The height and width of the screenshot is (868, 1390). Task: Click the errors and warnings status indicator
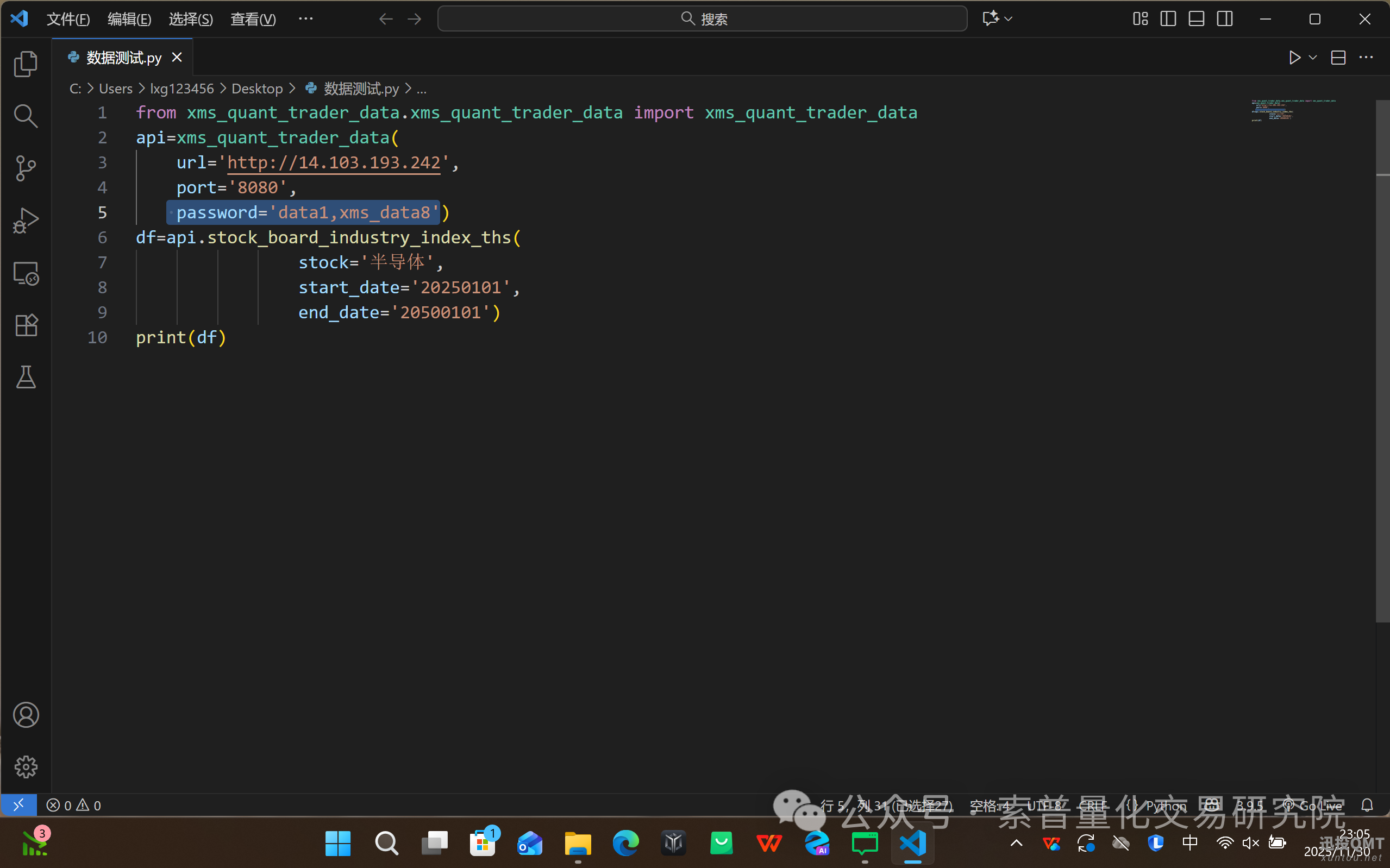pyautogui.click(x=73, y=806)
